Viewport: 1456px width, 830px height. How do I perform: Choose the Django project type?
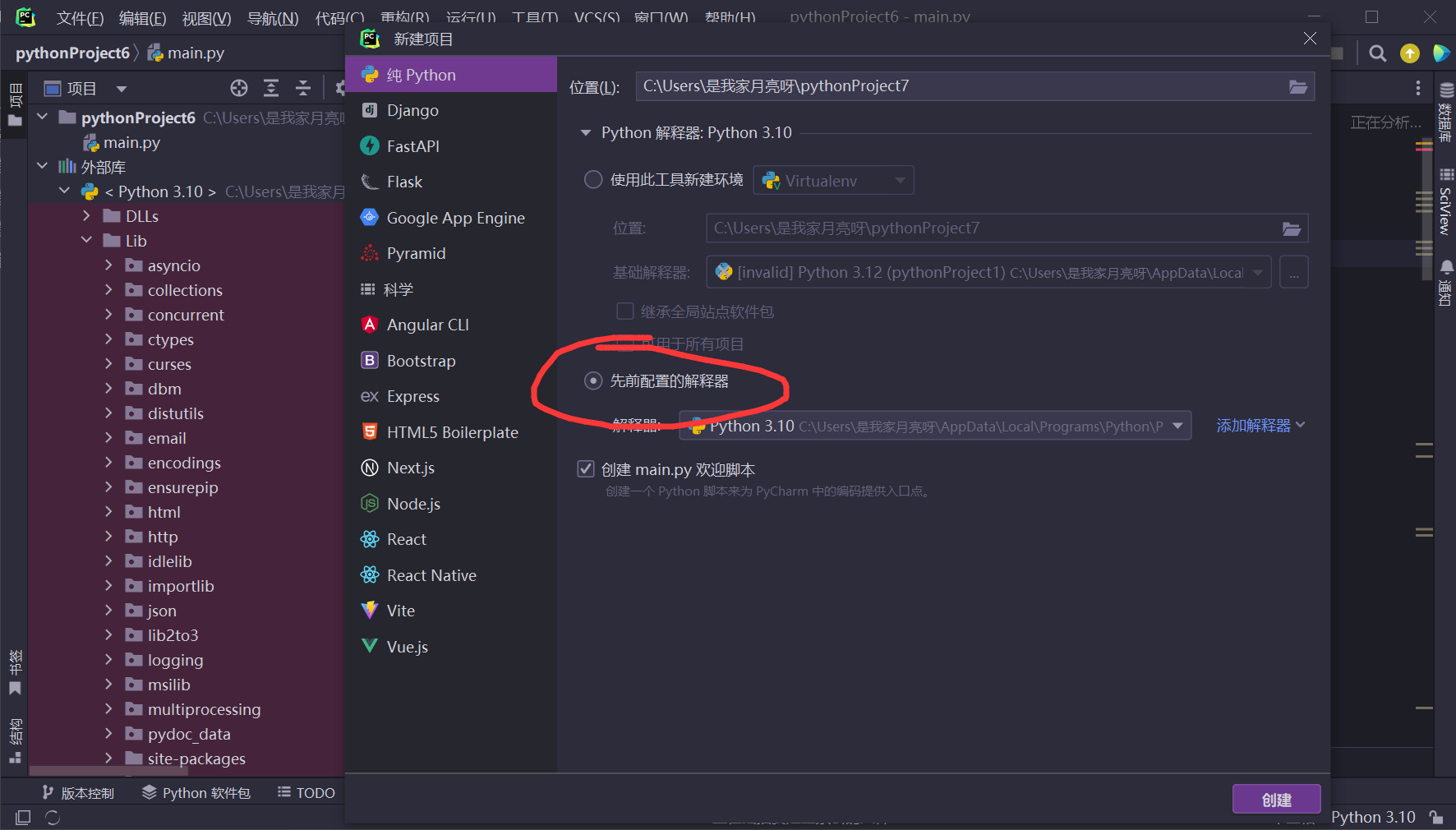coord(450,110)
